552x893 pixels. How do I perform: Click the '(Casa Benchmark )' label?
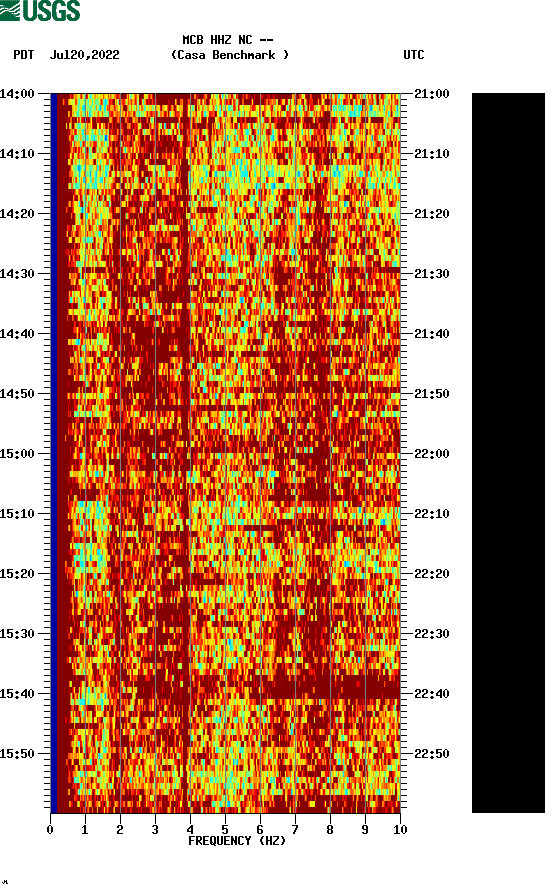(x=230, y=55)
